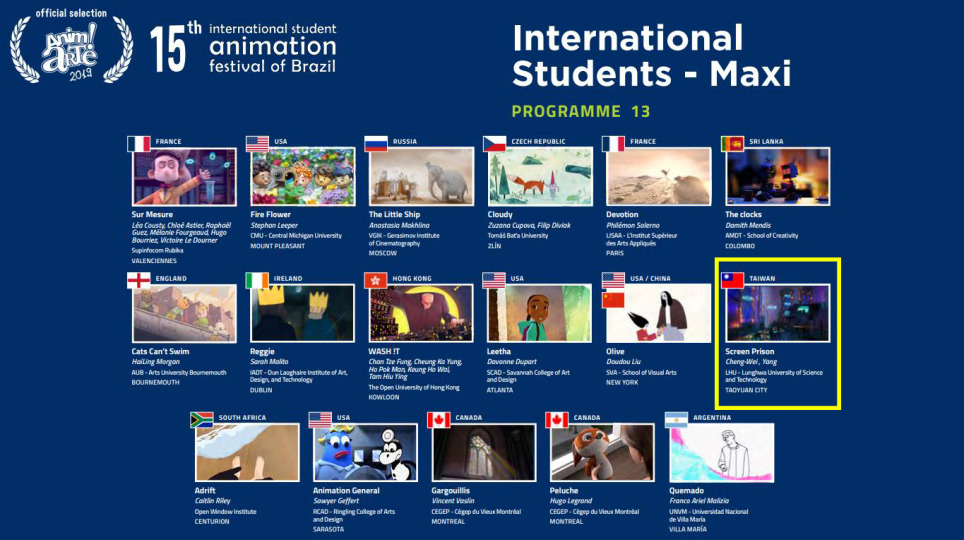Click the England flag above Cats Can't Swim
The image size is (964, 540).
(x=139, y=280)
